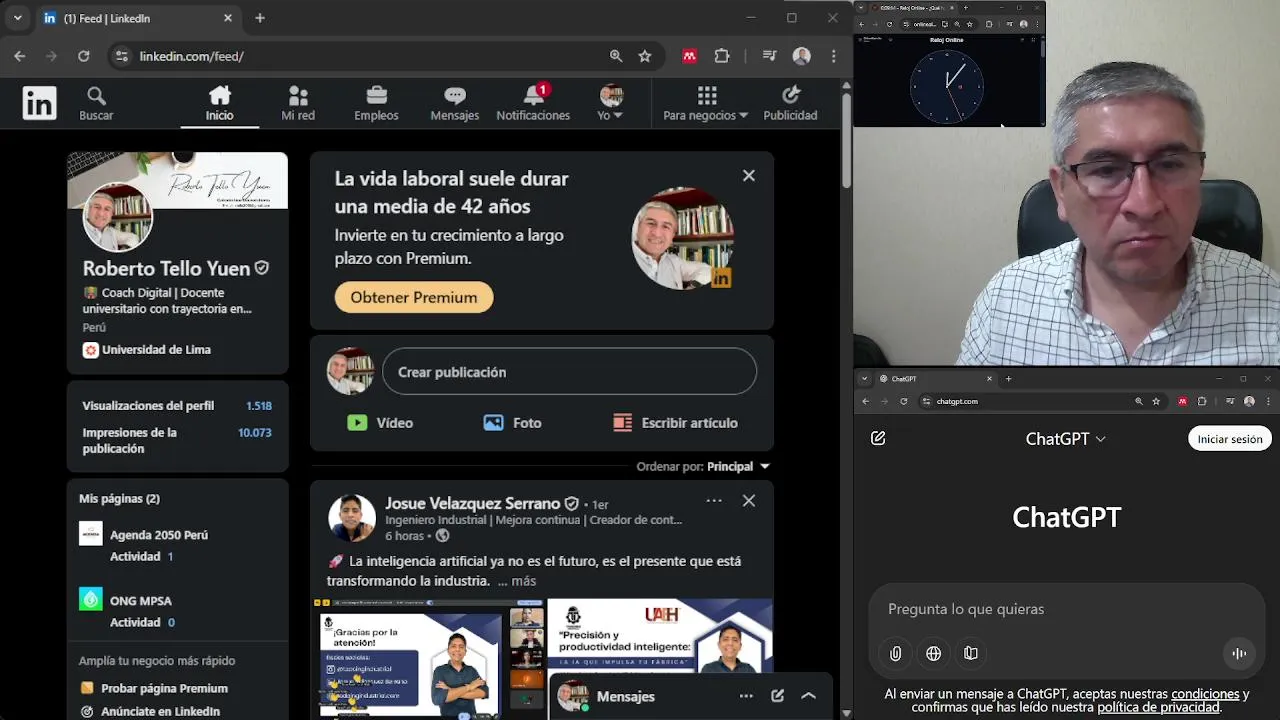The image size is (1280, 720).
Task: Open media control icon in LinkedIn browser
Action: coord(769,56)
